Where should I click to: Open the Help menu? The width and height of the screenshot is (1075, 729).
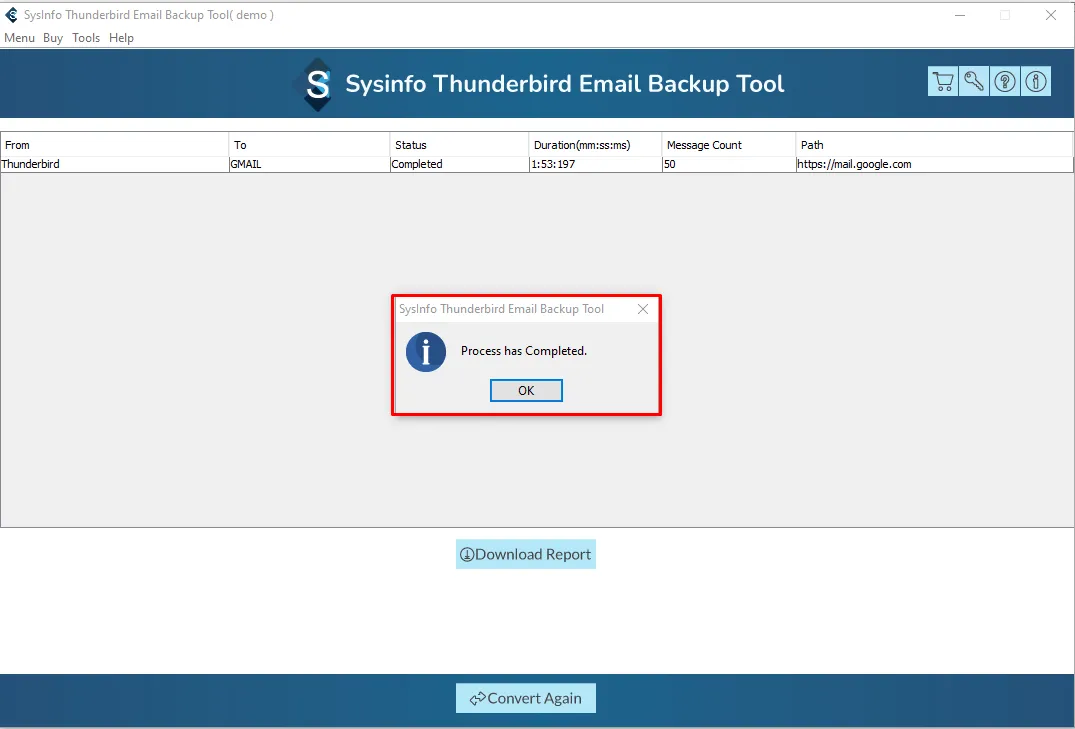pyautogui.click(x=121, y=38)
